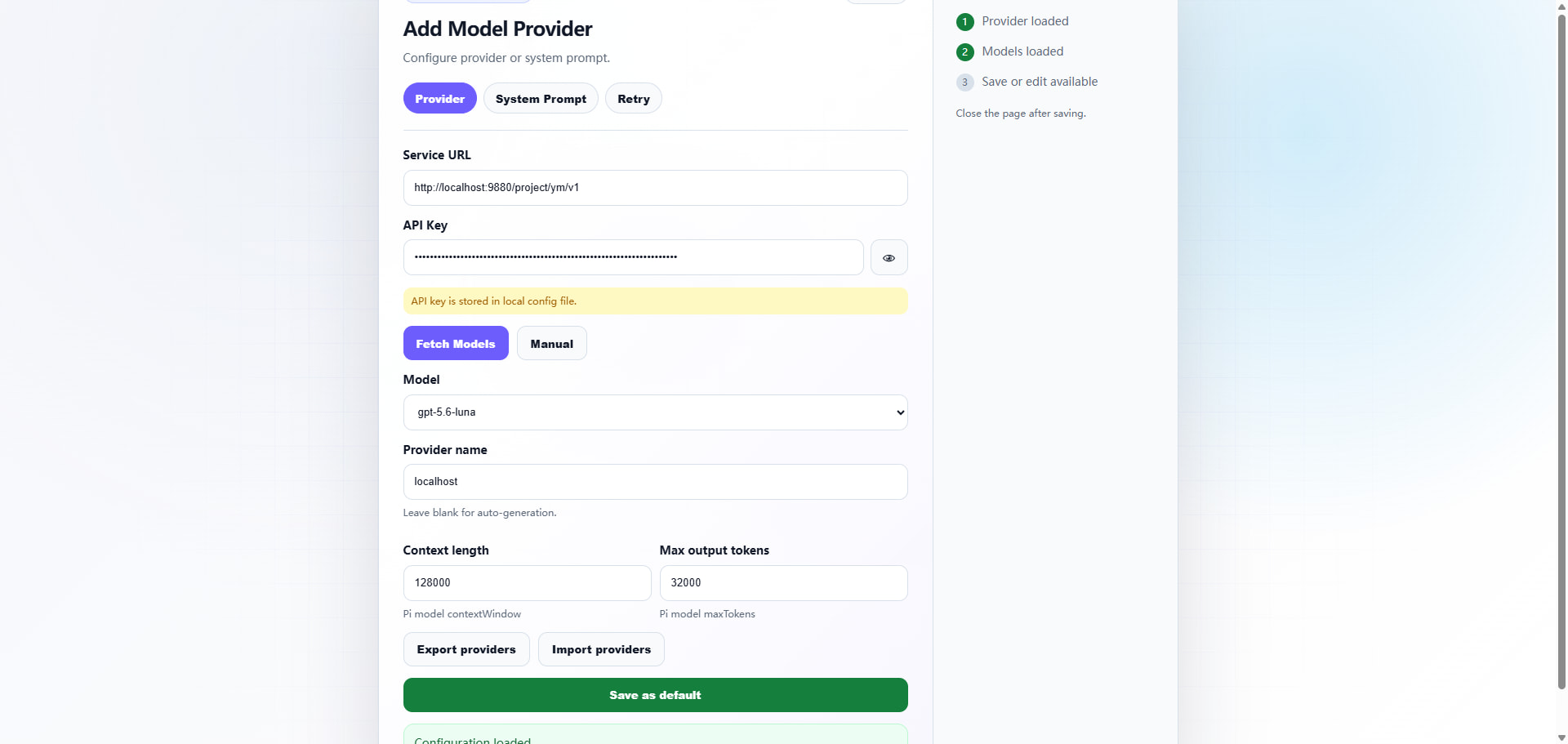Click Export providers

pyautogui.click(x=466, y=649)
